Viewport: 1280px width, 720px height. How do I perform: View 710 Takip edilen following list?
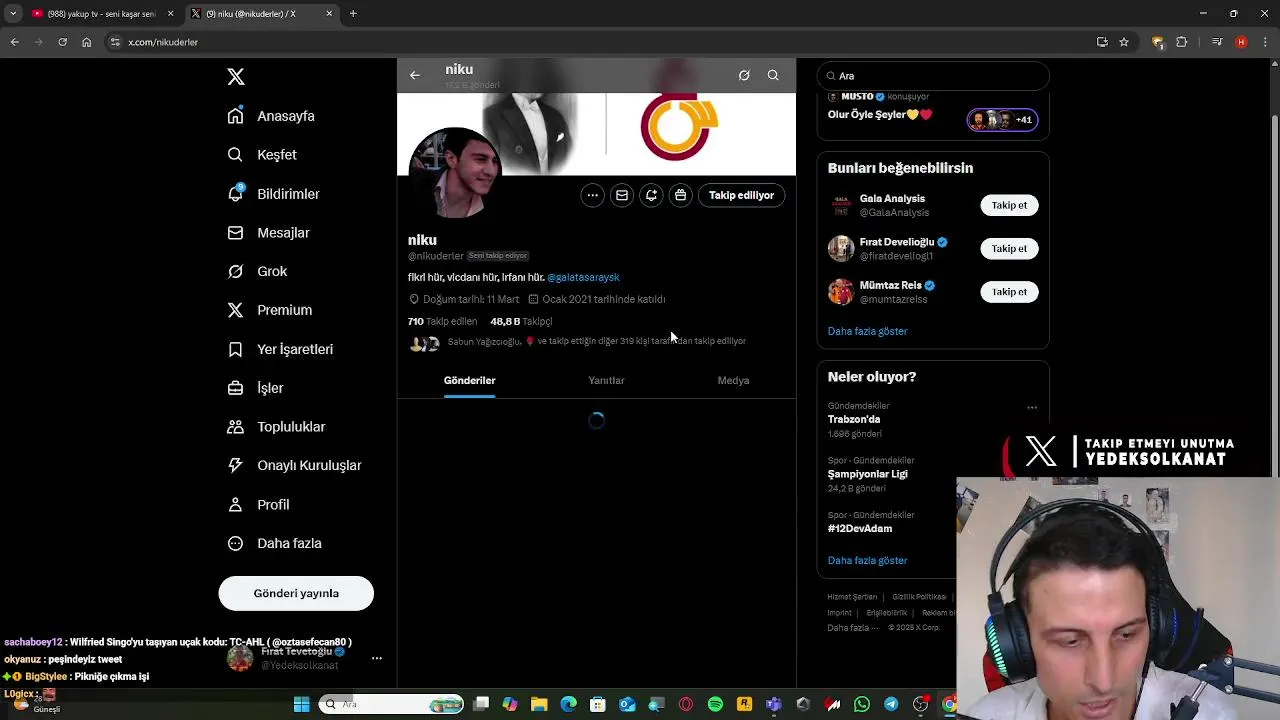pyautogui.click(x=442, y=321)
